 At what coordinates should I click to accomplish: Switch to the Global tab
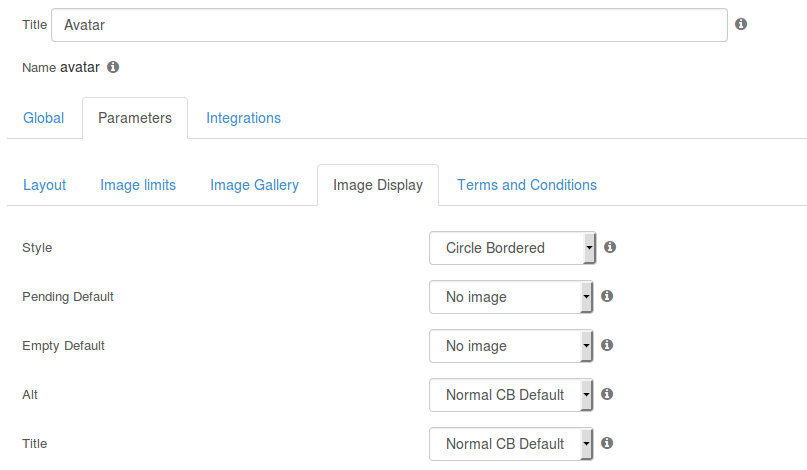[x=44, y=118]
